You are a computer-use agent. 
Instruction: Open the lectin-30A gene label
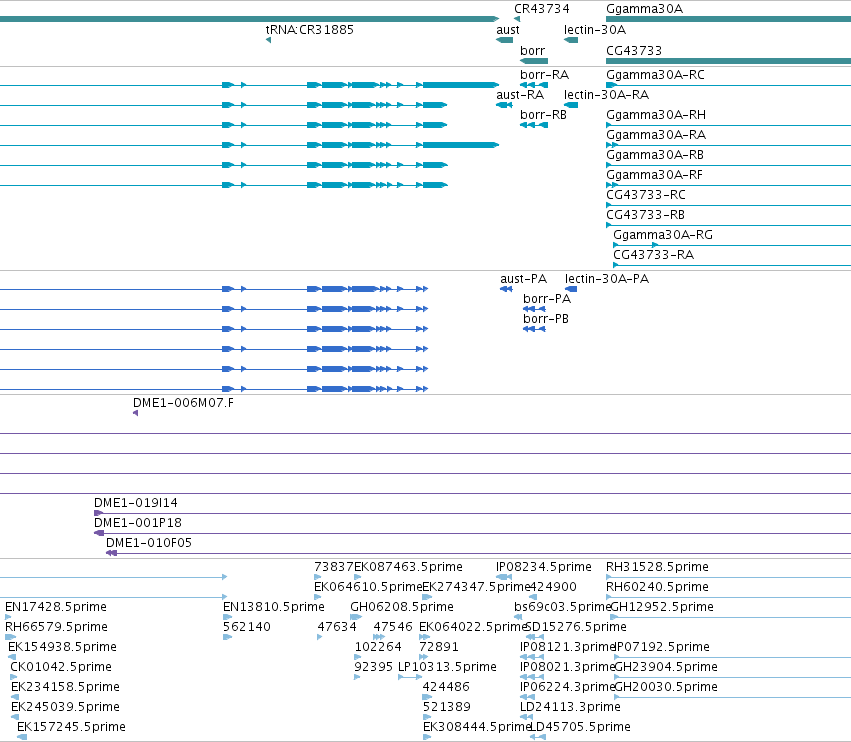[x=594, y=29]
